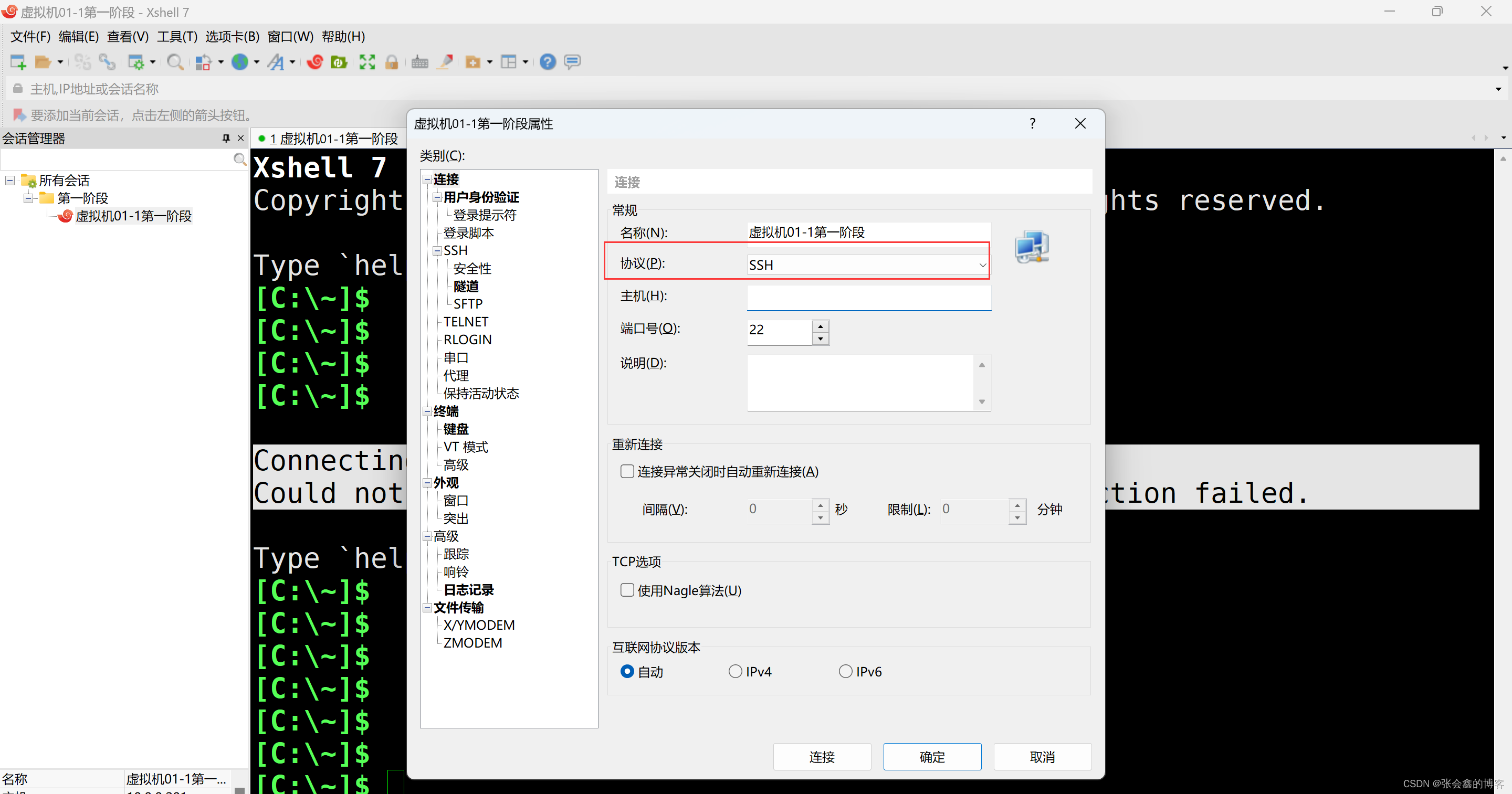Click the session manager search icon
1512x794 pixels.
(239, 159)
